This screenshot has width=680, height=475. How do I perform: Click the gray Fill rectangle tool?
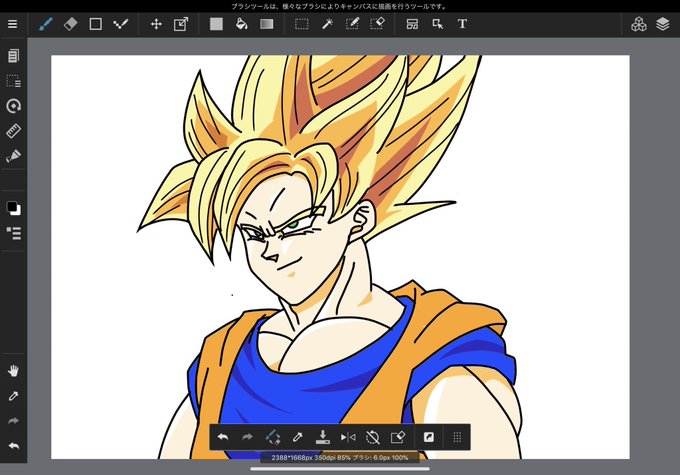tap(216, 24)
